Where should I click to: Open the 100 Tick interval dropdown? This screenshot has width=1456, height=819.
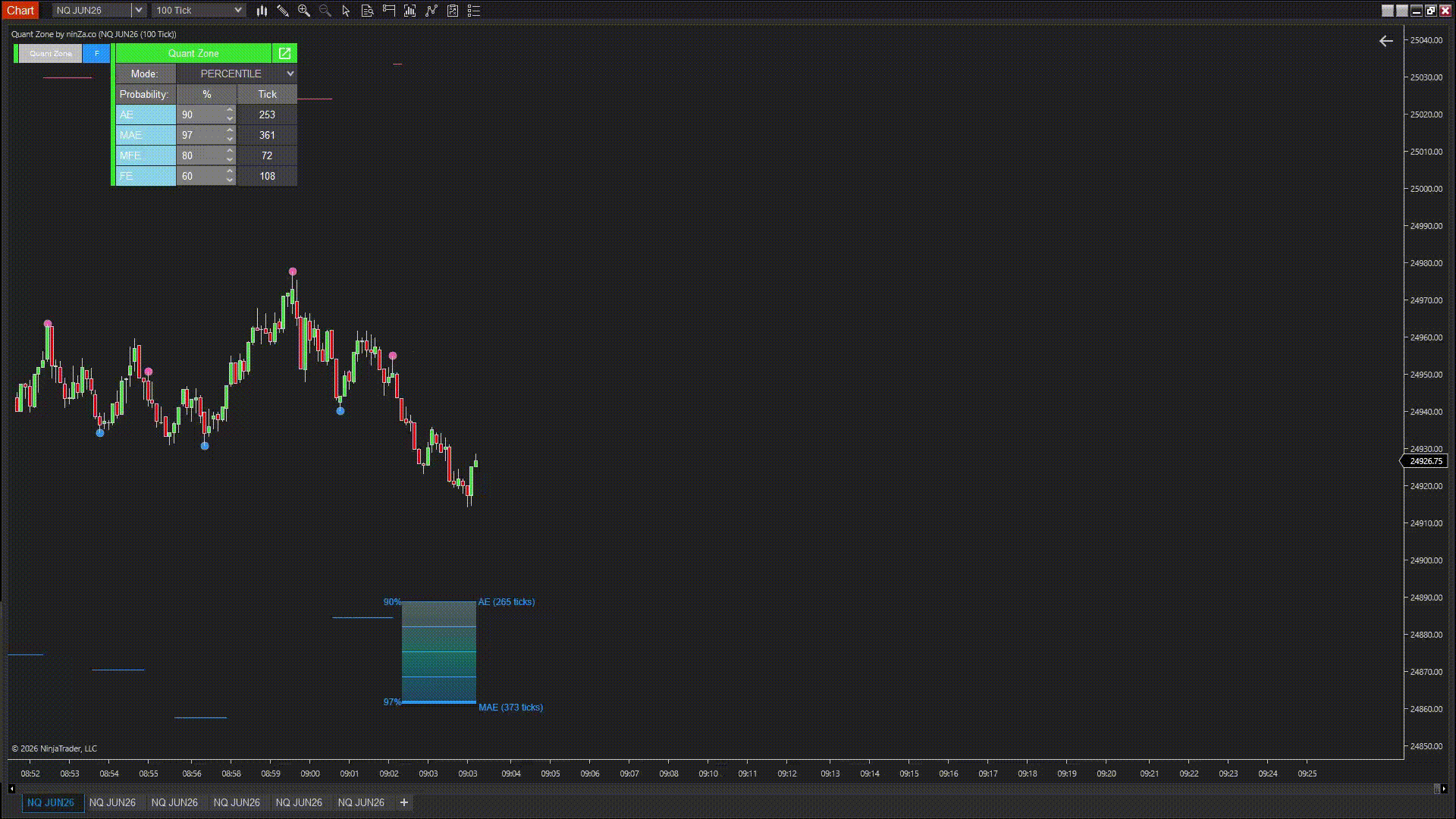237,10
